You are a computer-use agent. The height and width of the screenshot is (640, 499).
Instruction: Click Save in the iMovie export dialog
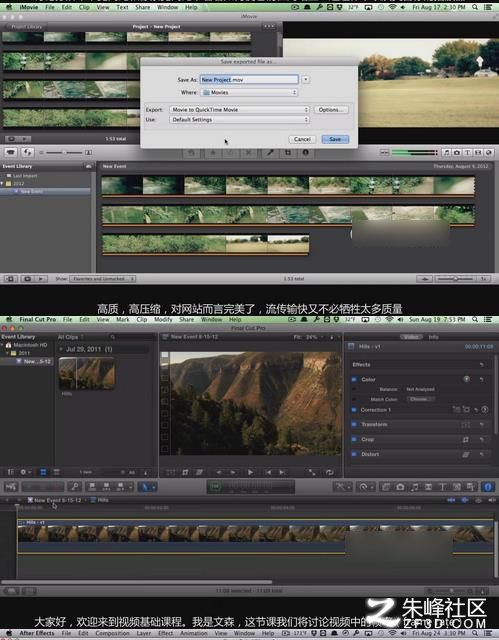coord(335,139)
